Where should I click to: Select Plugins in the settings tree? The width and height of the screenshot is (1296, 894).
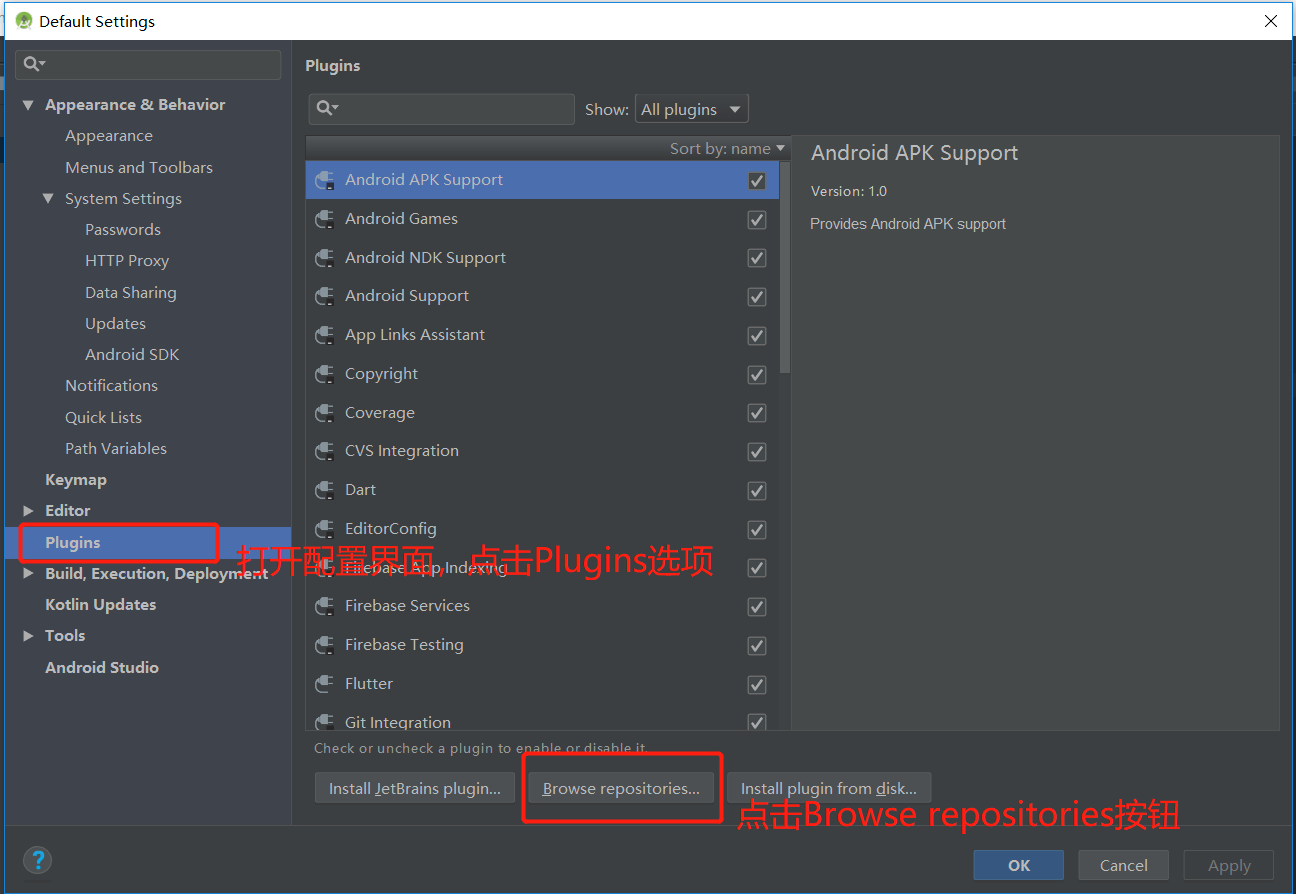coord(73,543)
